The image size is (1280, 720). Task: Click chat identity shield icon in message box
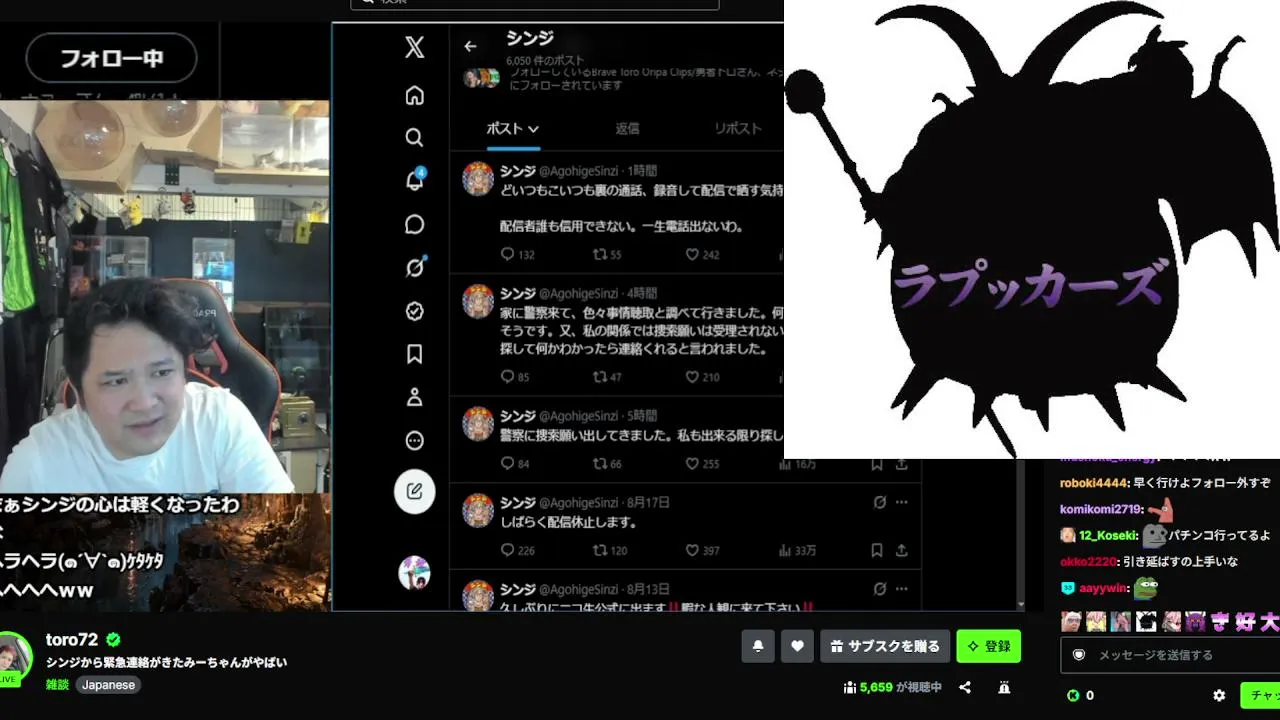(1079, 655)
